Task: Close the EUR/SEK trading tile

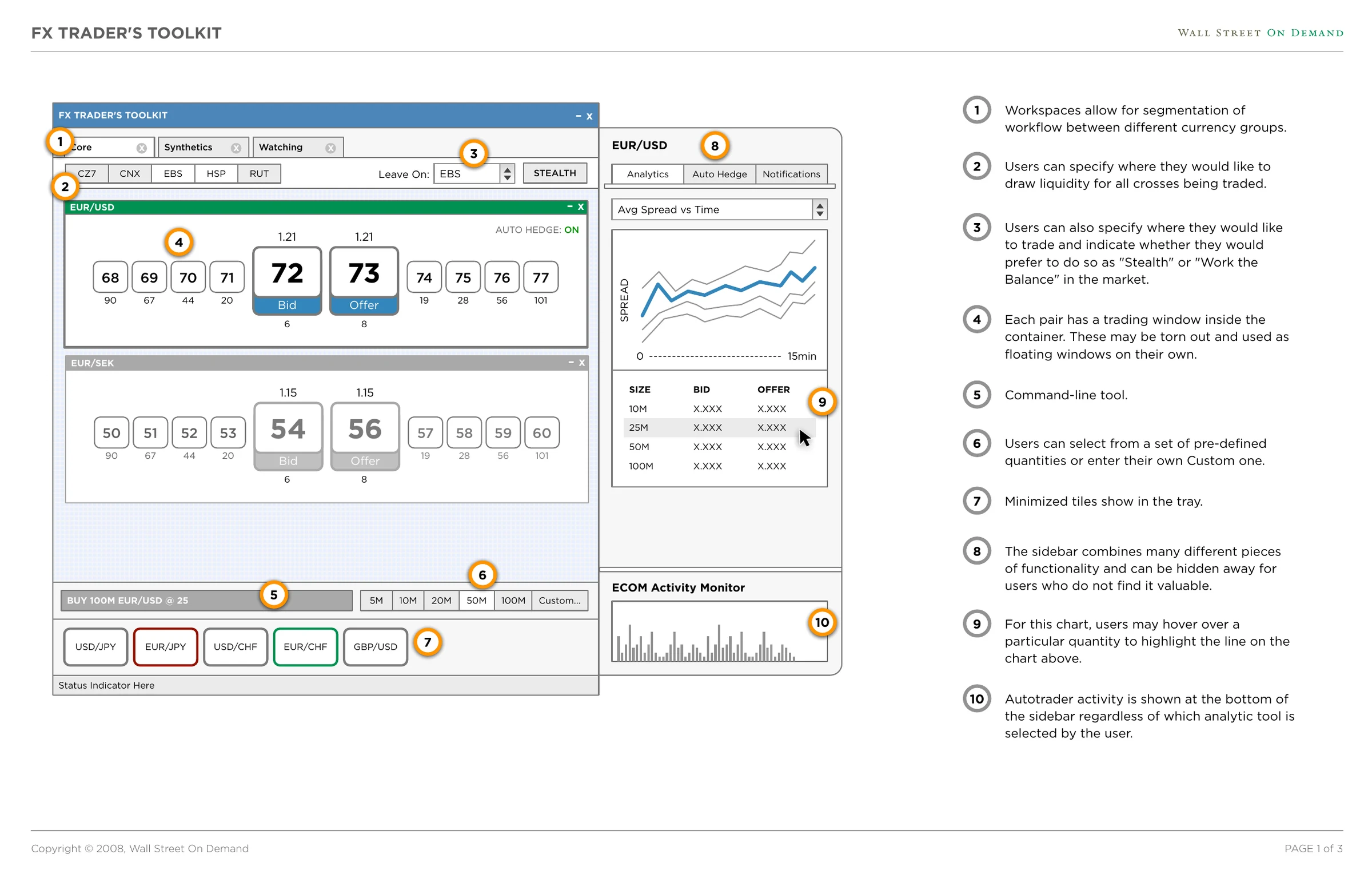Action: [x=582, y=363]
